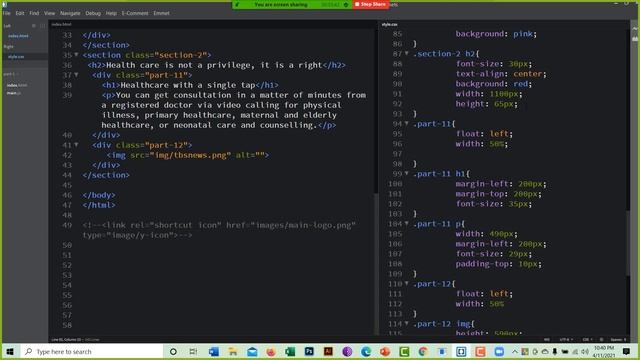The image size is (640, 360).
Task: Open the E-Comment menu
Action: point(135,13)
